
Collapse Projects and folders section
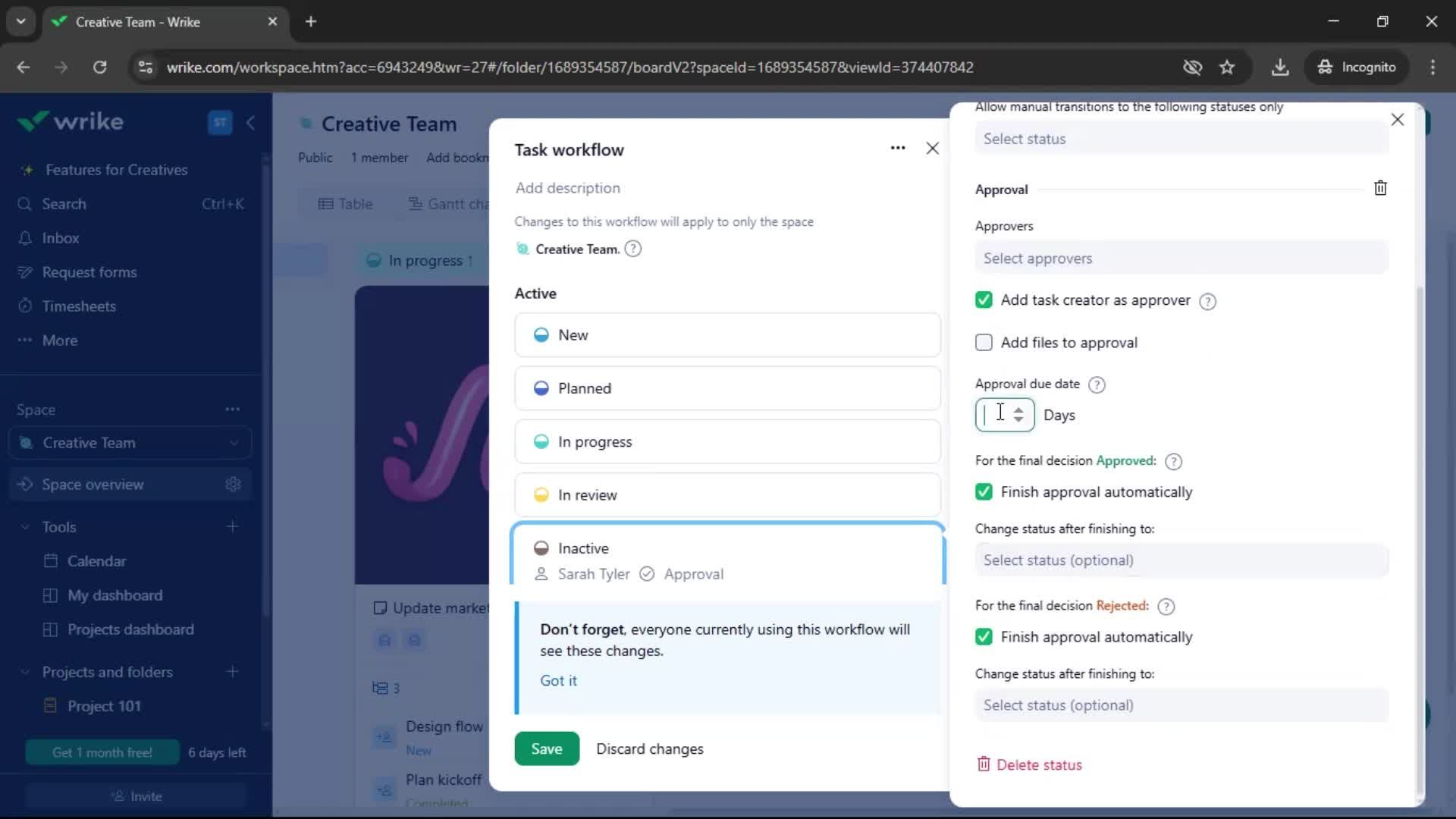pyautogui.click(x=25, y=672)
